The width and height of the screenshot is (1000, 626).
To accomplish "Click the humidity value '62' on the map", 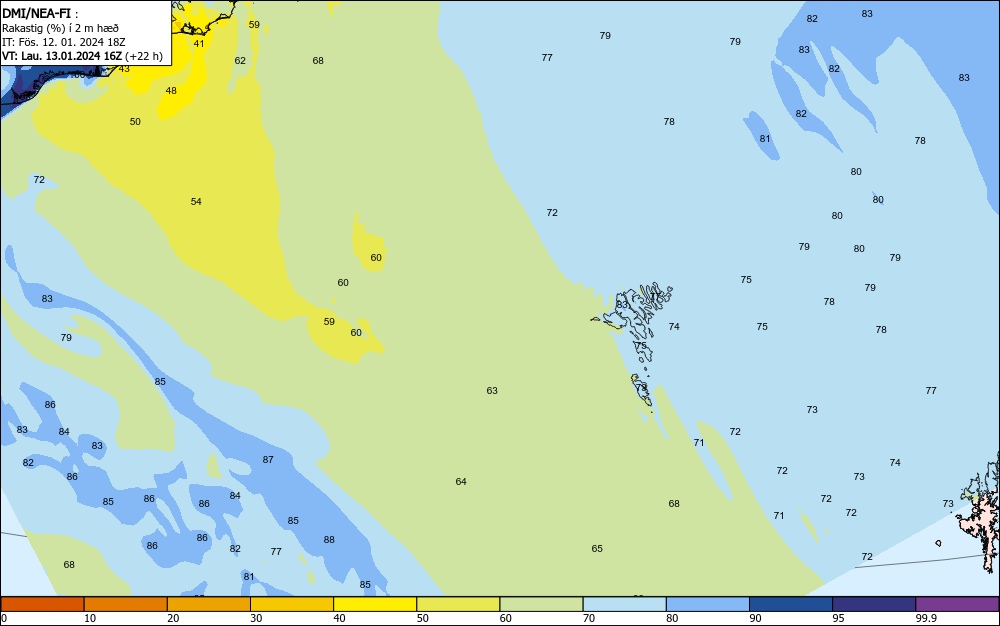I will [x=240, y=61].
